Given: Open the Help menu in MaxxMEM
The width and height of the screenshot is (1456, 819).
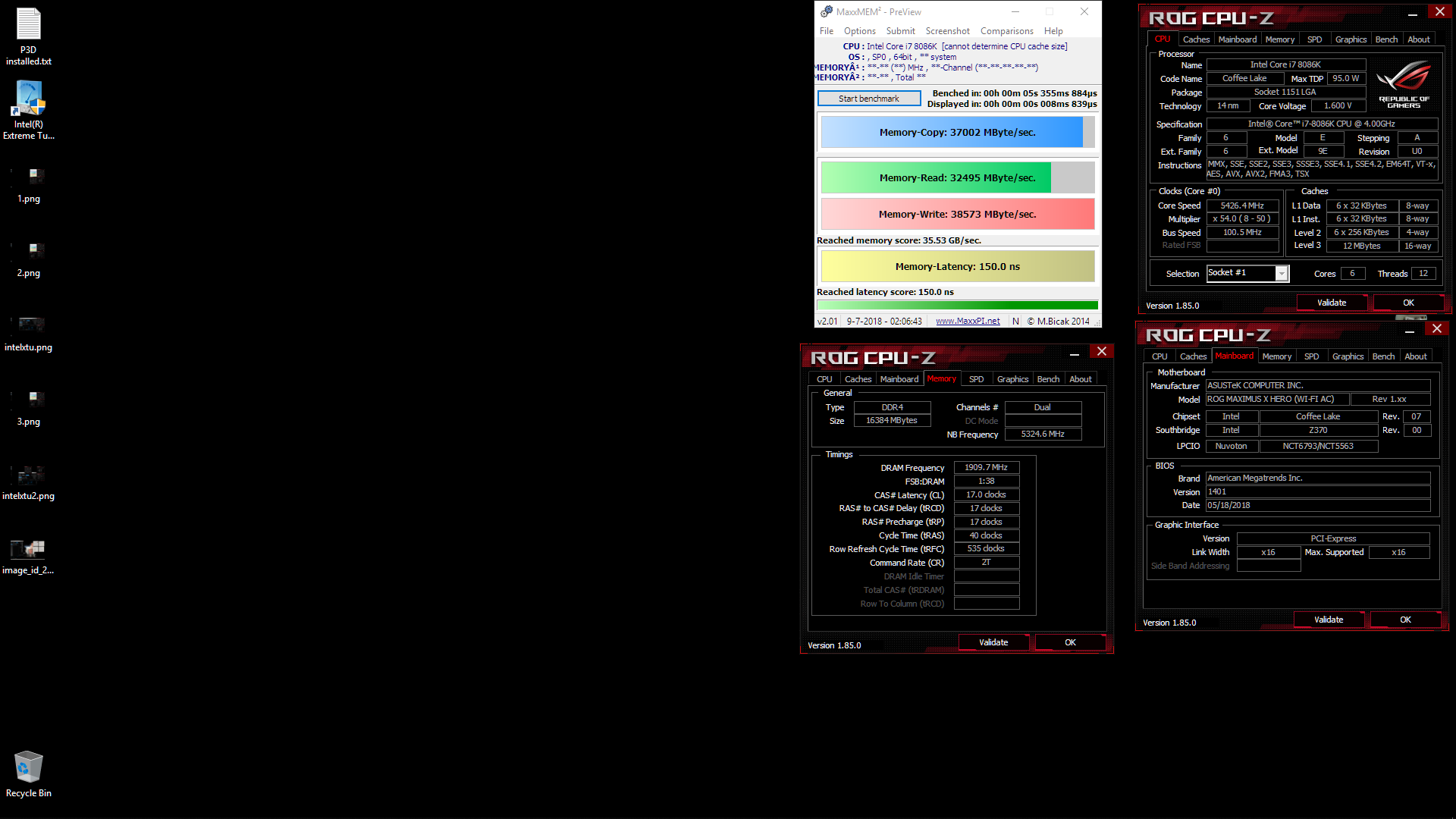Looking at the screenshot, I should click(1053, 31).
